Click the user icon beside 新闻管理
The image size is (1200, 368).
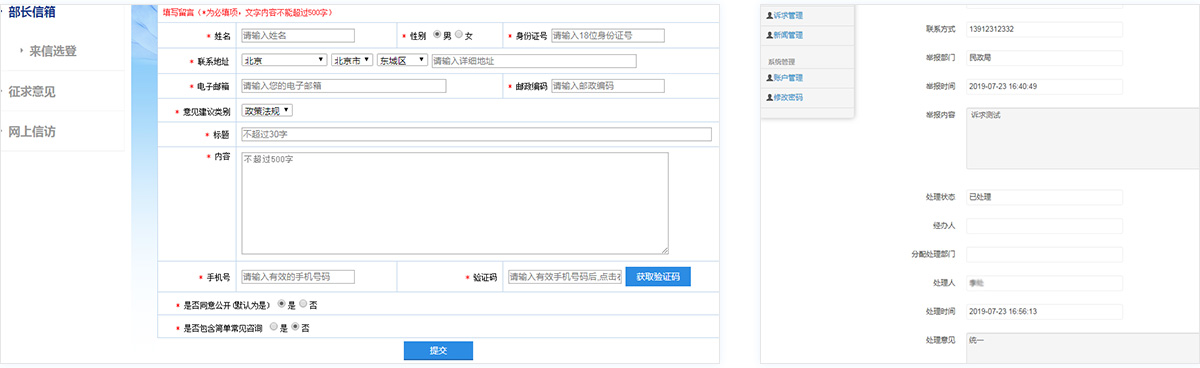[x=770, y=35]
